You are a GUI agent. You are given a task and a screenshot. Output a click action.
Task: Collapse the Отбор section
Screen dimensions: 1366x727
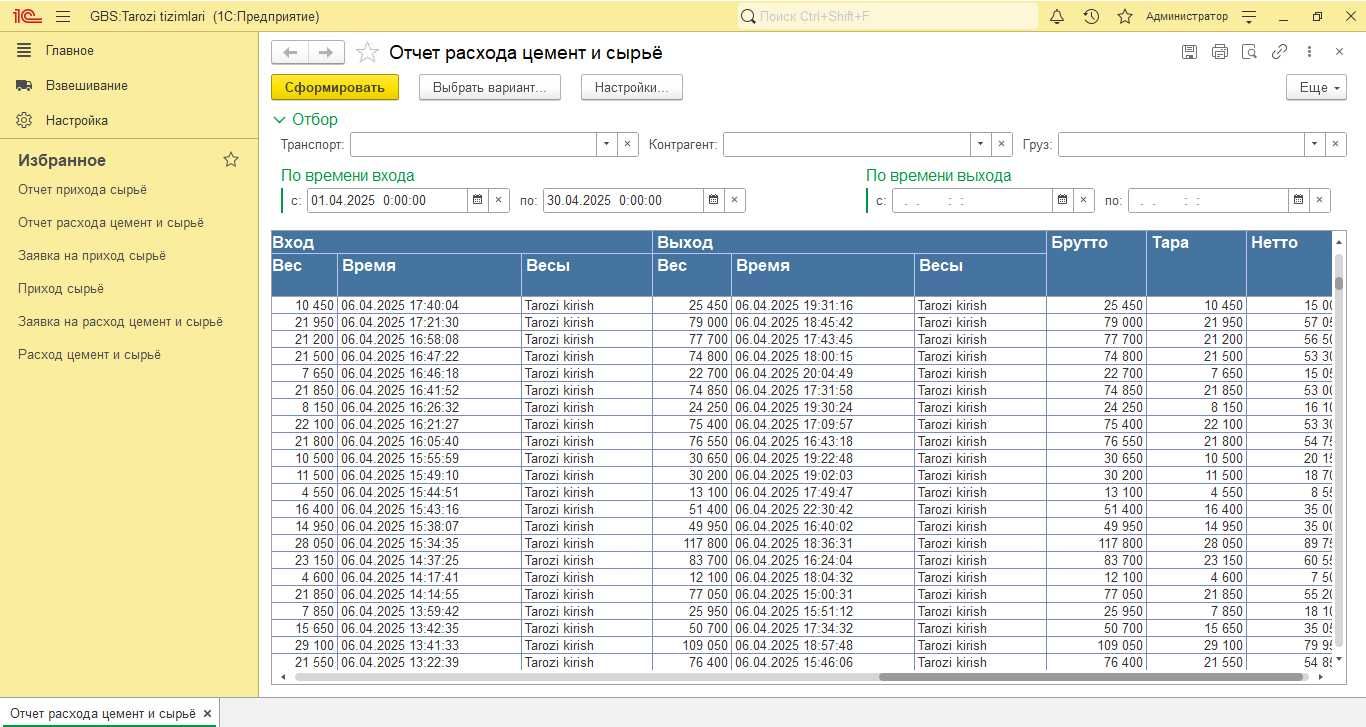(306, 120)
